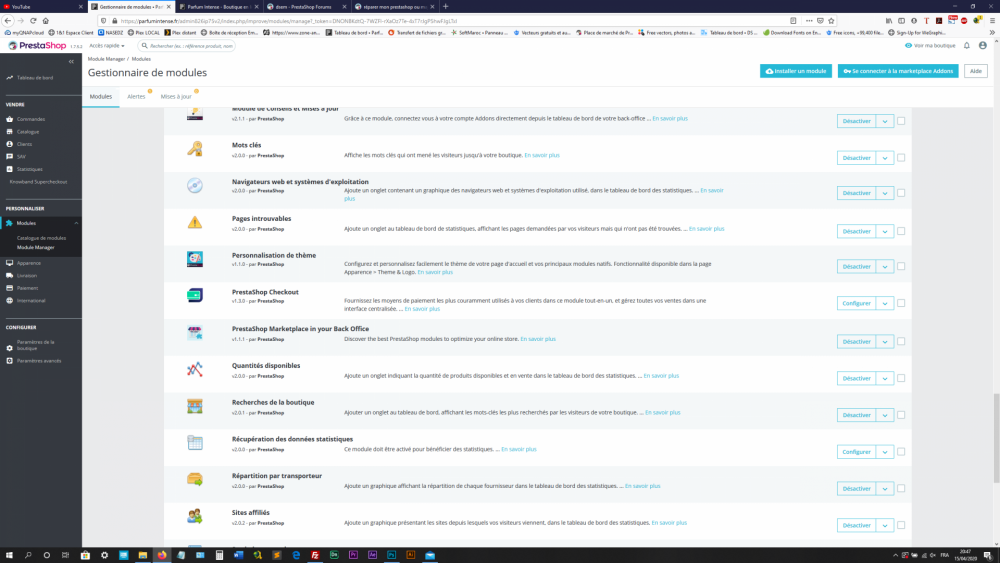The height and width of the screenshot is (563, 1000).
Task: Click the Récupération des données statistiques icon
Action: (195, 442)
